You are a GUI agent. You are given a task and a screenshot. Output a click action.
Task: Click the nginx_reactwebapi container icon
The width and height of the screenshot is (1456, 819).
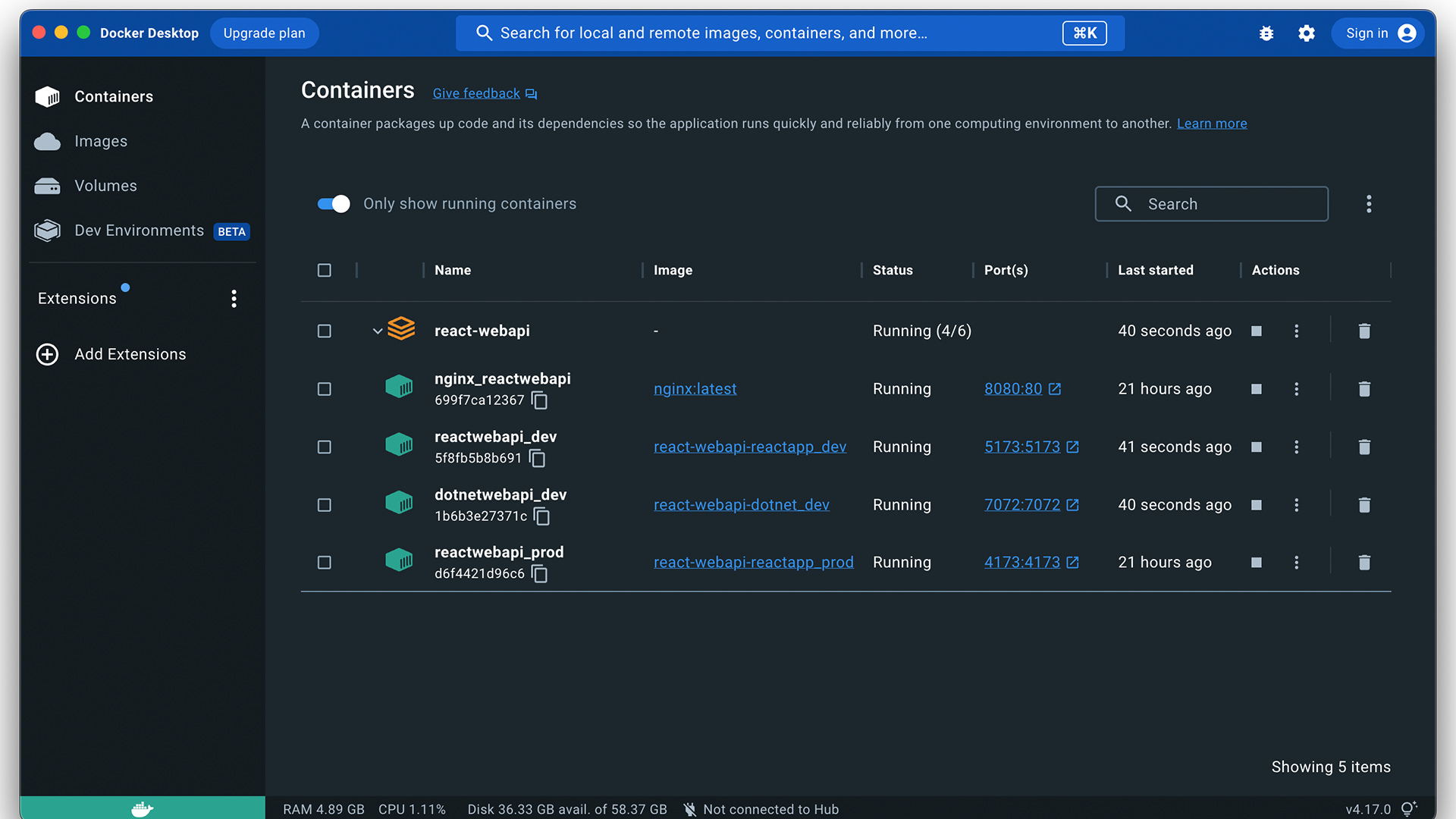pos(399,388)
